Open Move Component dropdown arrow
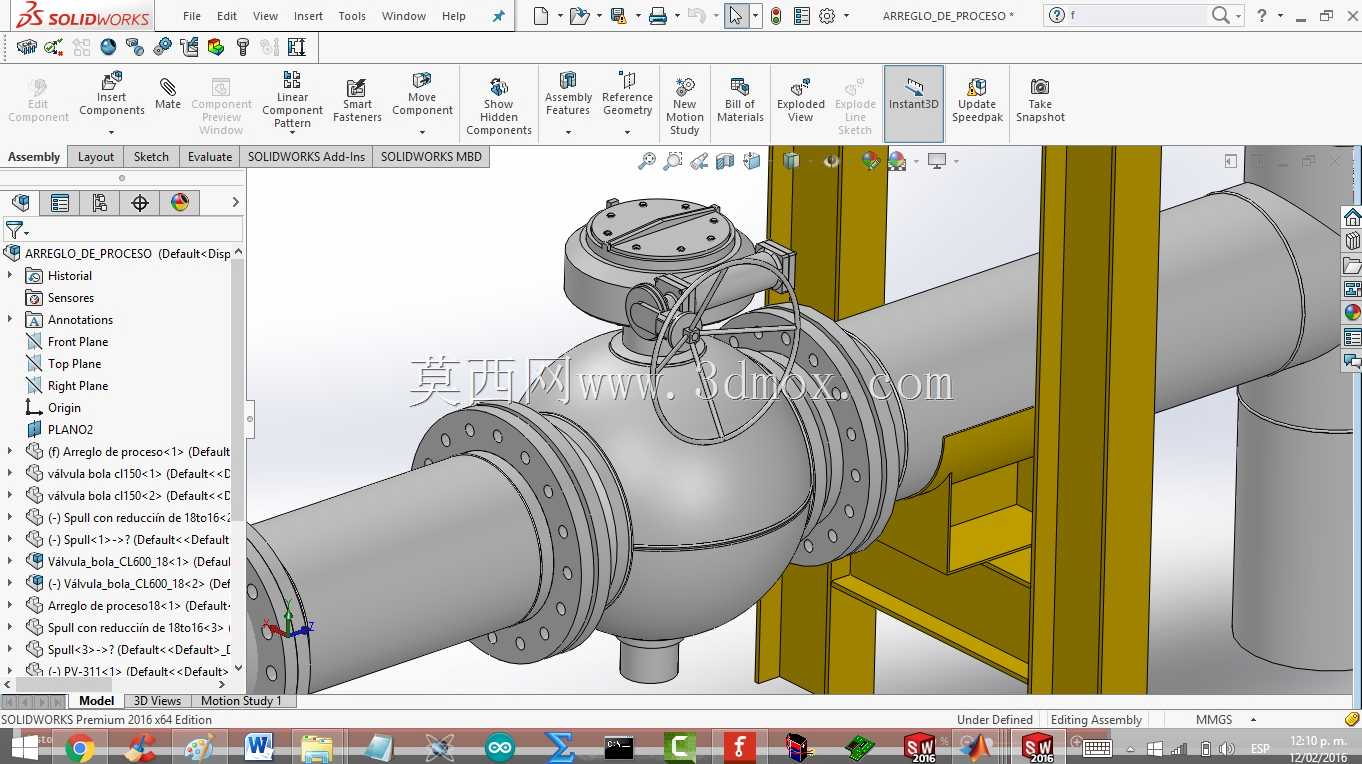Screen dimensions: 1362x764 pyautogui.click(x=422, y=132)
